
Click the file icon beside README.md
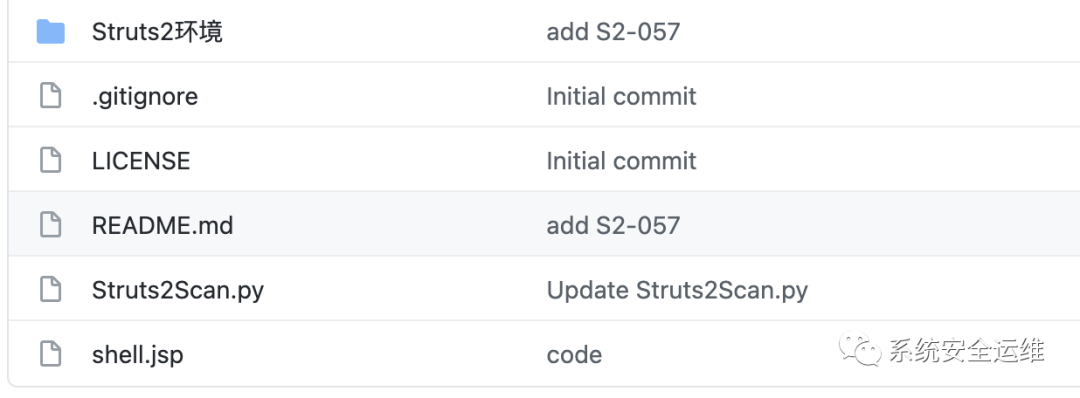(50, 225)
